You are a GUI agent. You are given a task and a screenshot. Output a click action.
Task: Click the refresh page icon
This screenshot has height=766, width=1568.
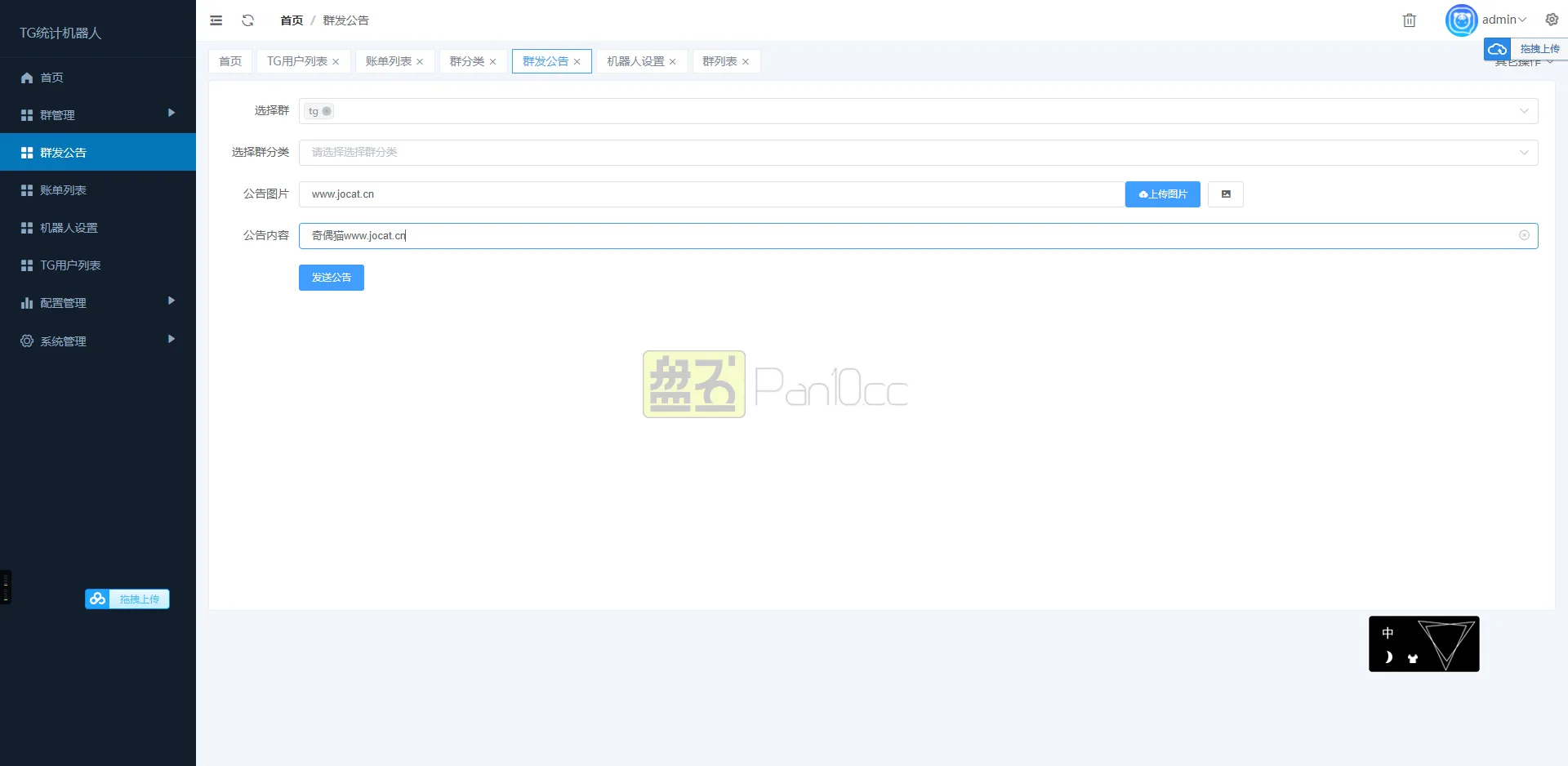point(248,20)
